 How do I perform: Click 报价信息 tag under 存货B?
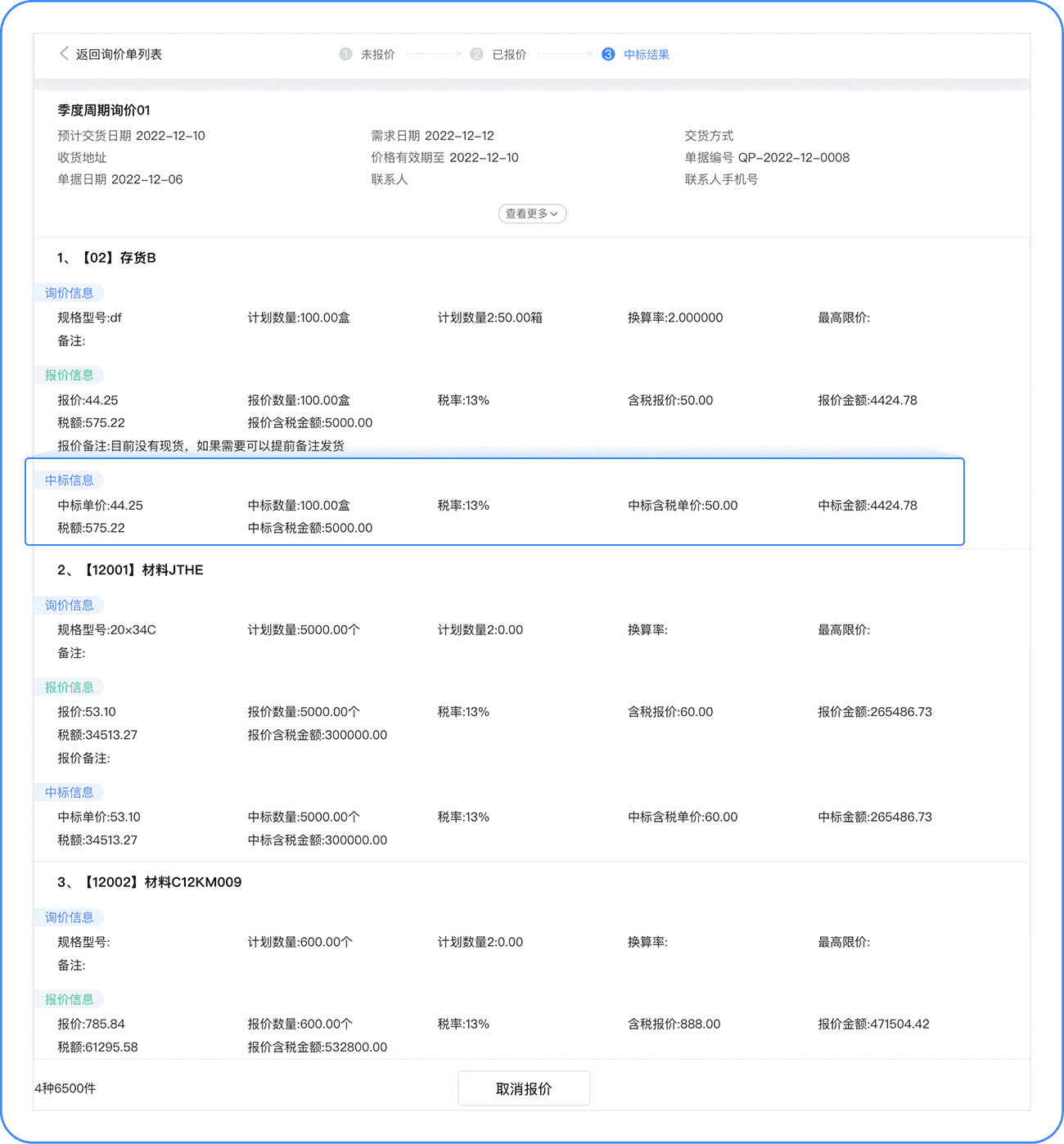(69, 375)
